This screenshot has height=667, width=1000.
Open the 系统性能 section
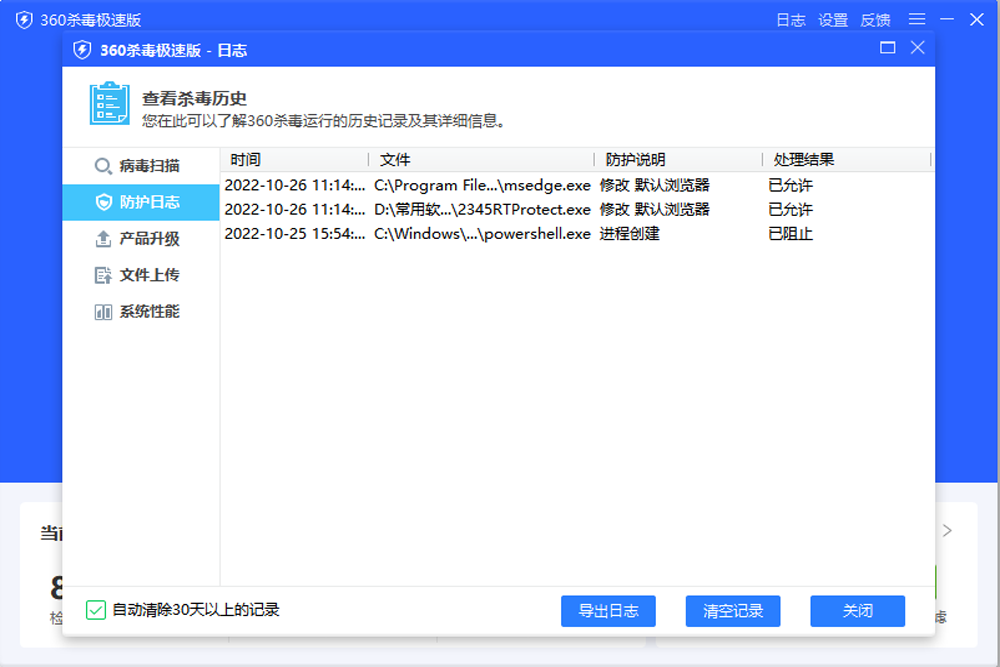(x=141, y=312)
